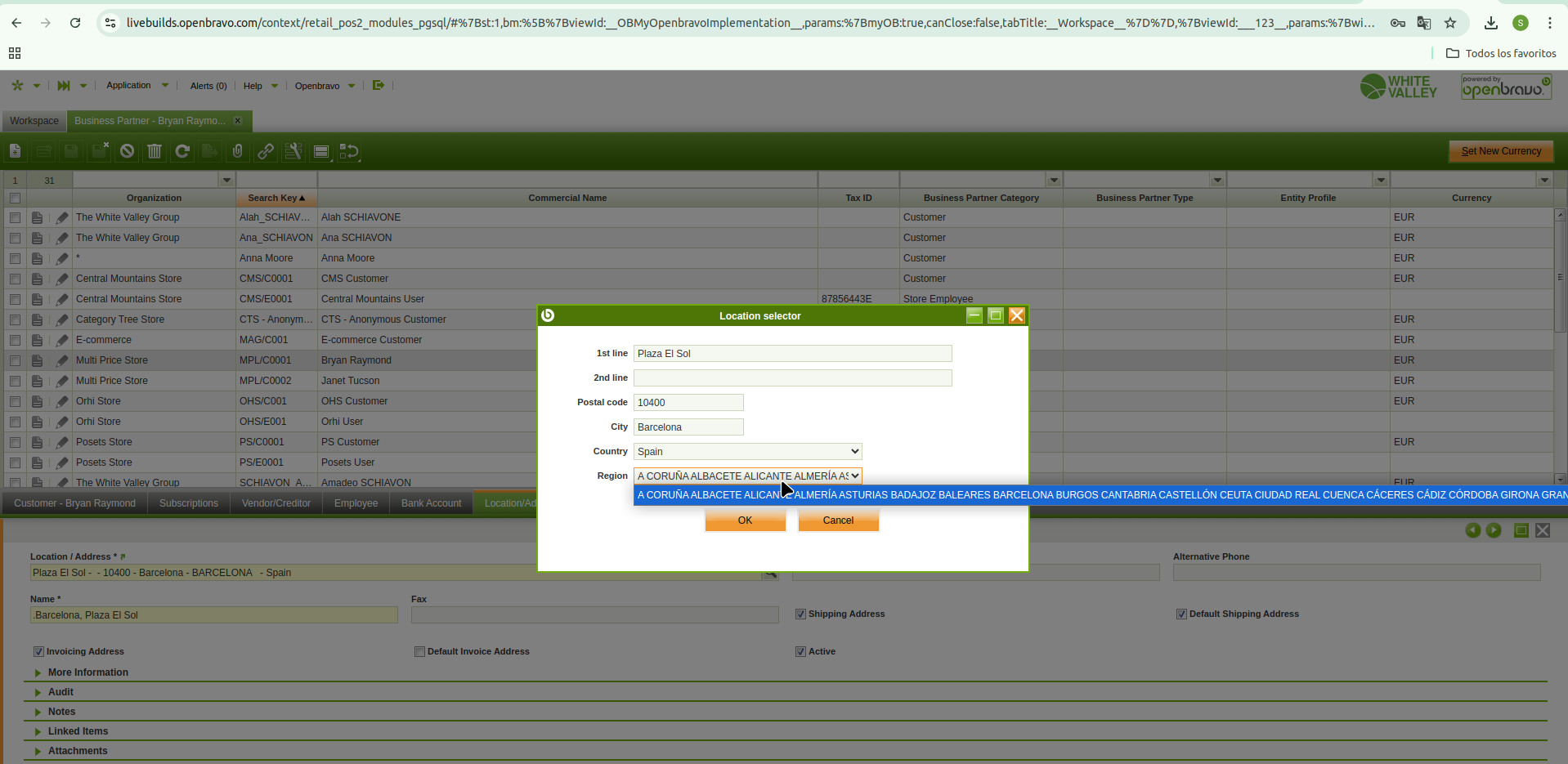The image size is (1568, 764).
Task: Click the Postal code input field
Action: point(688,403)
